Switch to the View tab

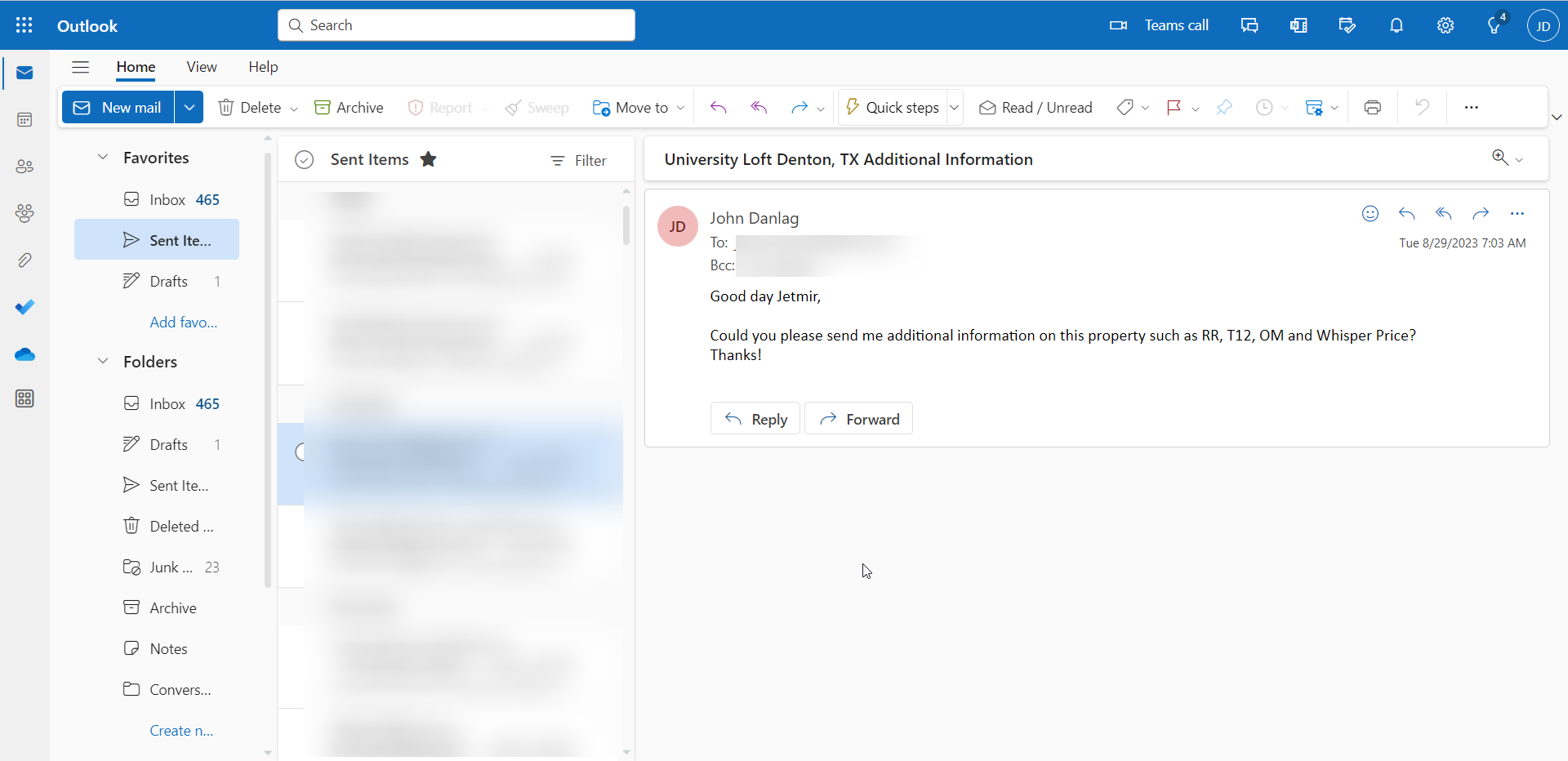[x=201, y=67]
